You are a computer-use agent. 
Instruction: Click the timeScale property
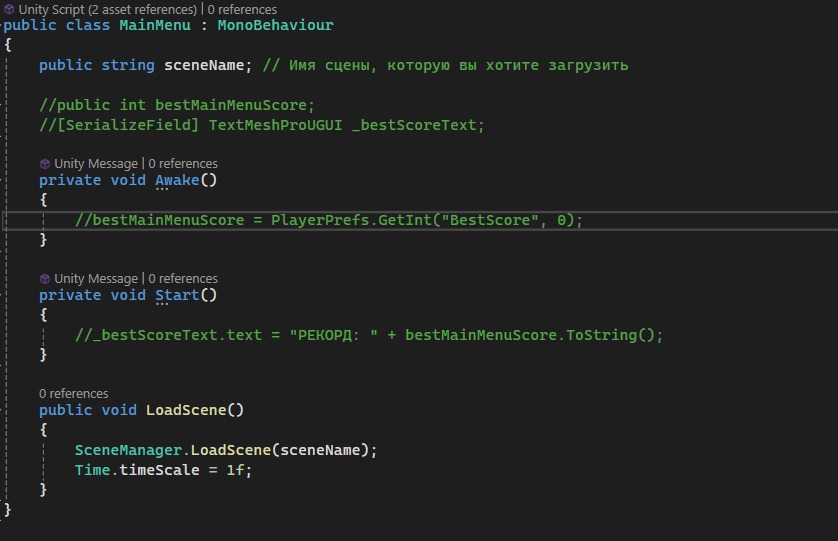[159, 470]
